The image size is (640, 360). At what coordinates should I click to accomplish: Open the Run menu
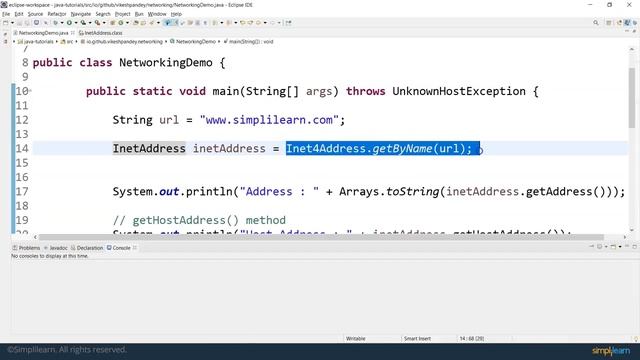click(139, 14)
